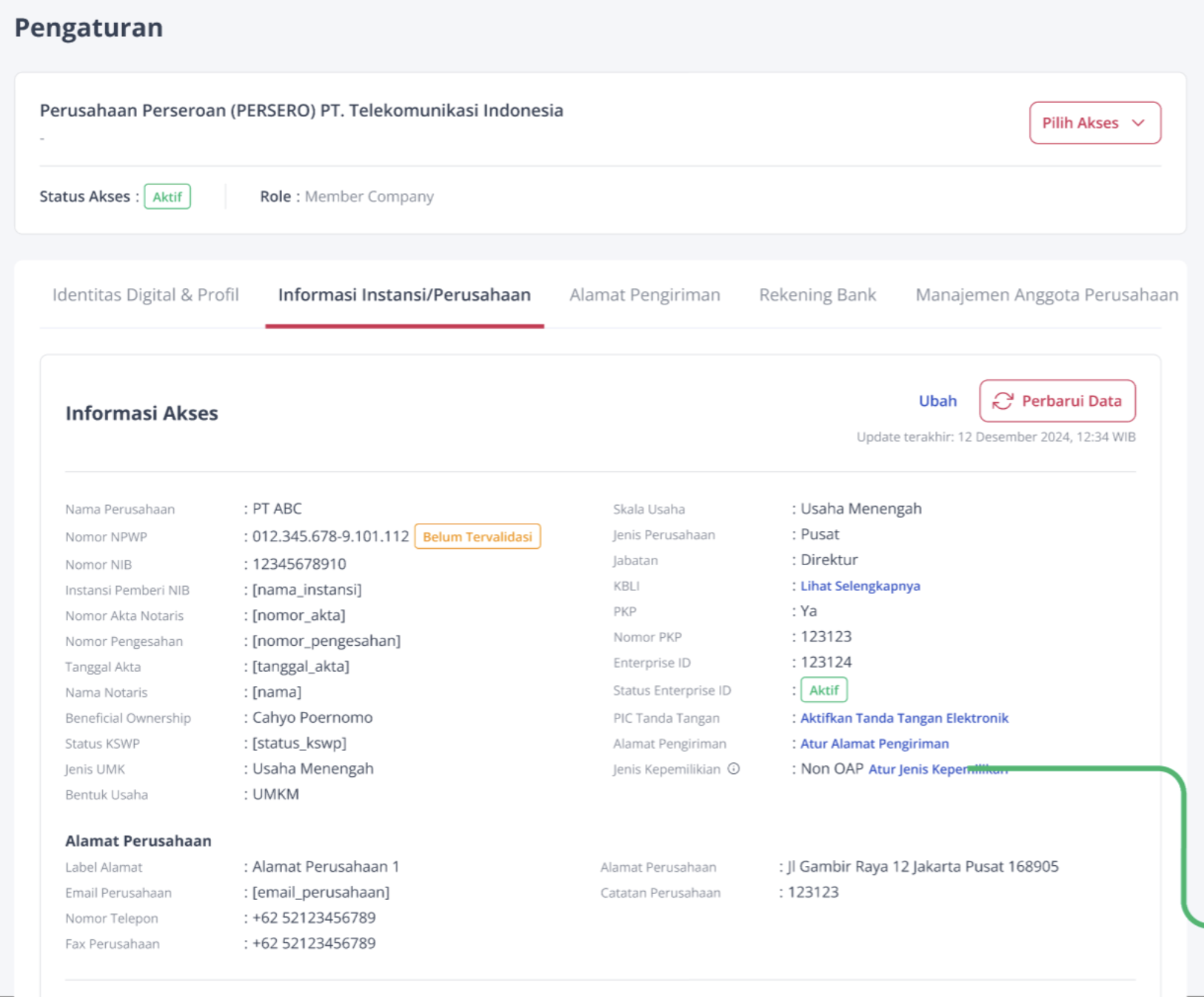
Task: Click the [email_perusahaan] placeholder value
Action: point(321,893)
